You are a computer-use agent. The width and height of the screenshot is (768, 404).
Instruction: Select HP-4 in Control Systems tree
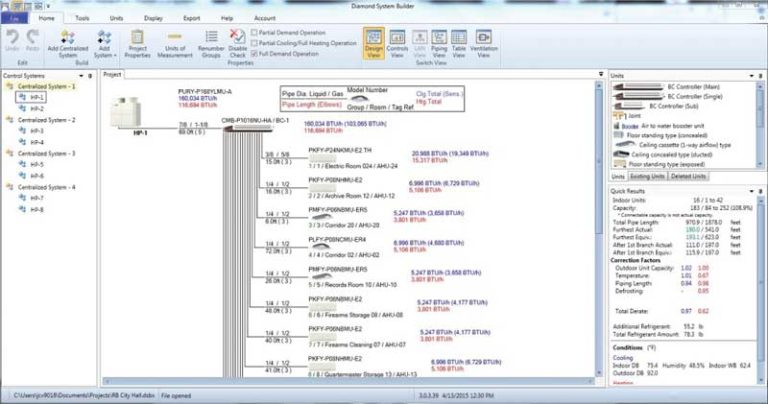pos(37,142)
